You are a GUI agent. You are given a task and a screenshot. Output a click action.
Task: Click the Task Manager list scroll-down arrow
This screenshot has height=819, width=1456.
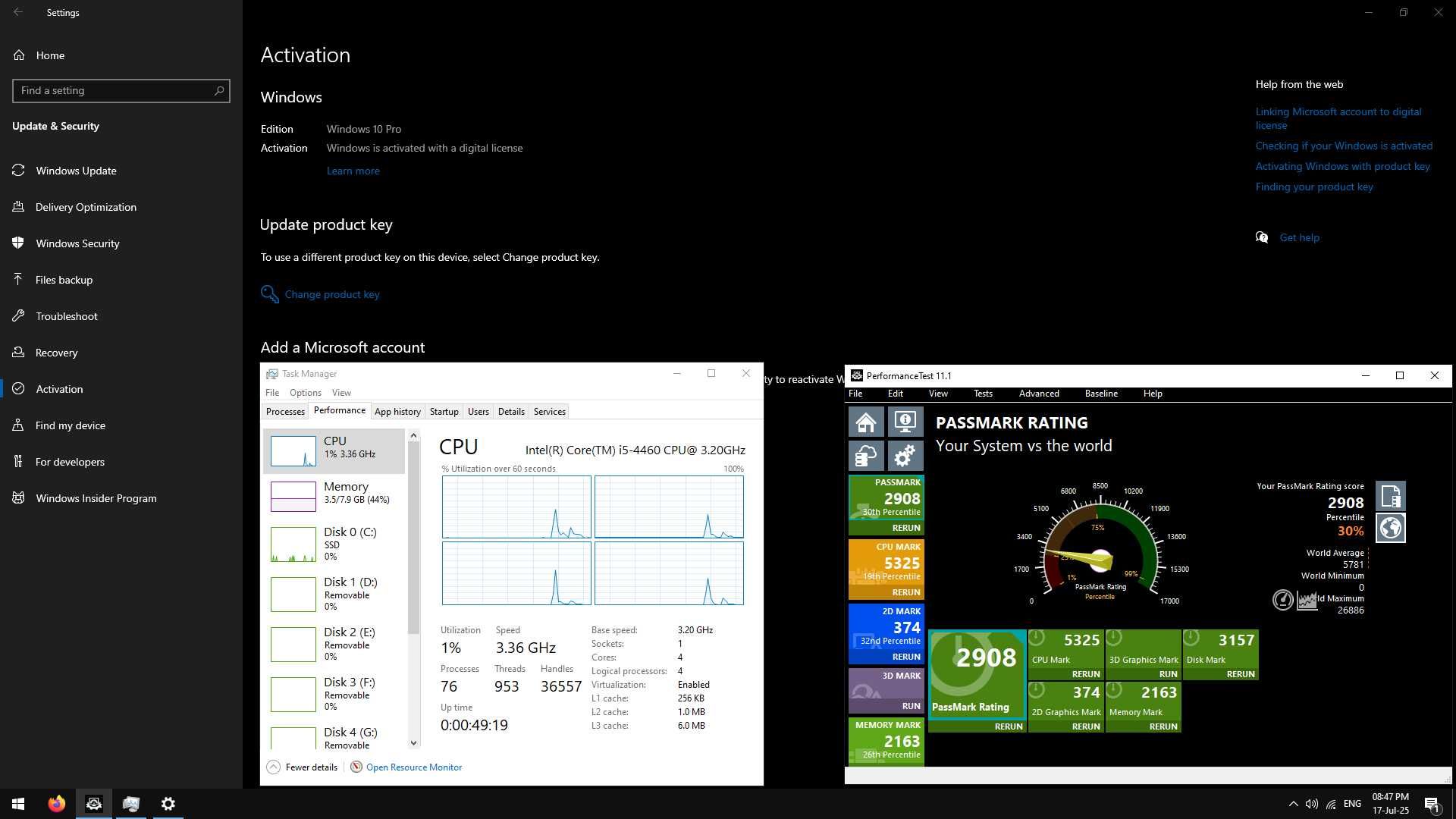[x=413, y=742]
